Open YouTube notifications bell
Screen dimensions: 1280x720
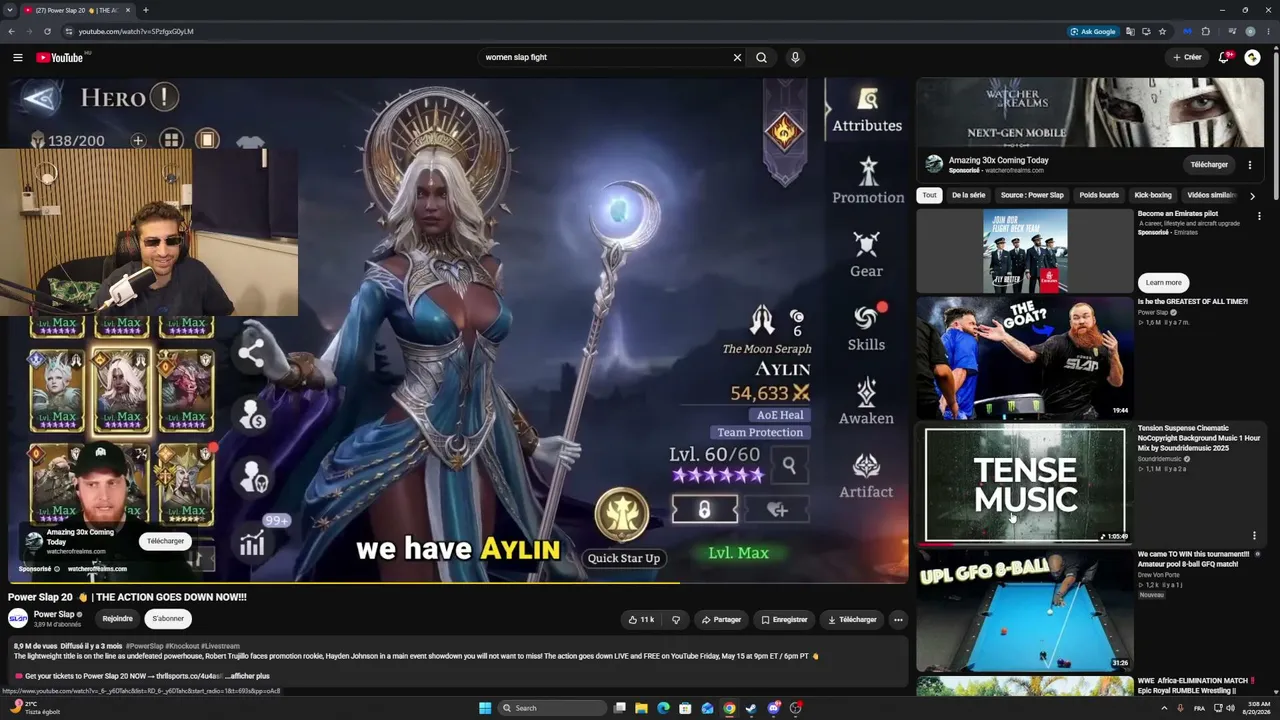pos(1224,57)
